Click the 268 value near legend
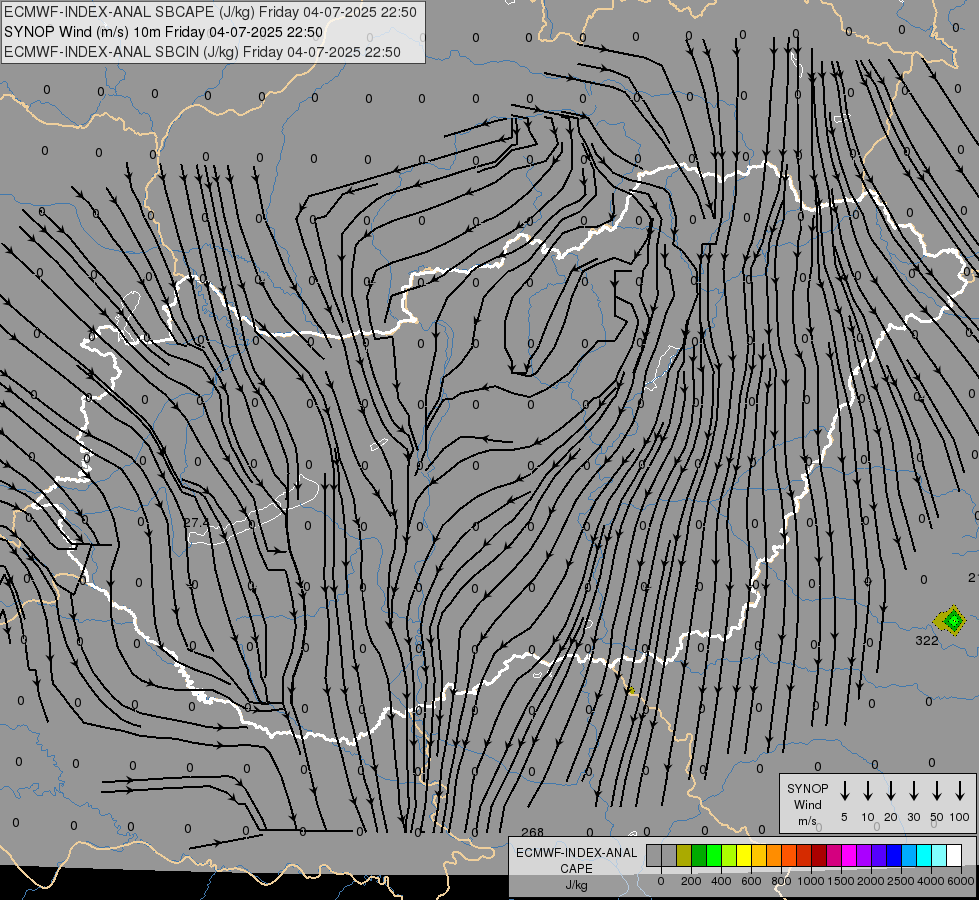Viewport: 979px width, 900px height. coord(533,832)
